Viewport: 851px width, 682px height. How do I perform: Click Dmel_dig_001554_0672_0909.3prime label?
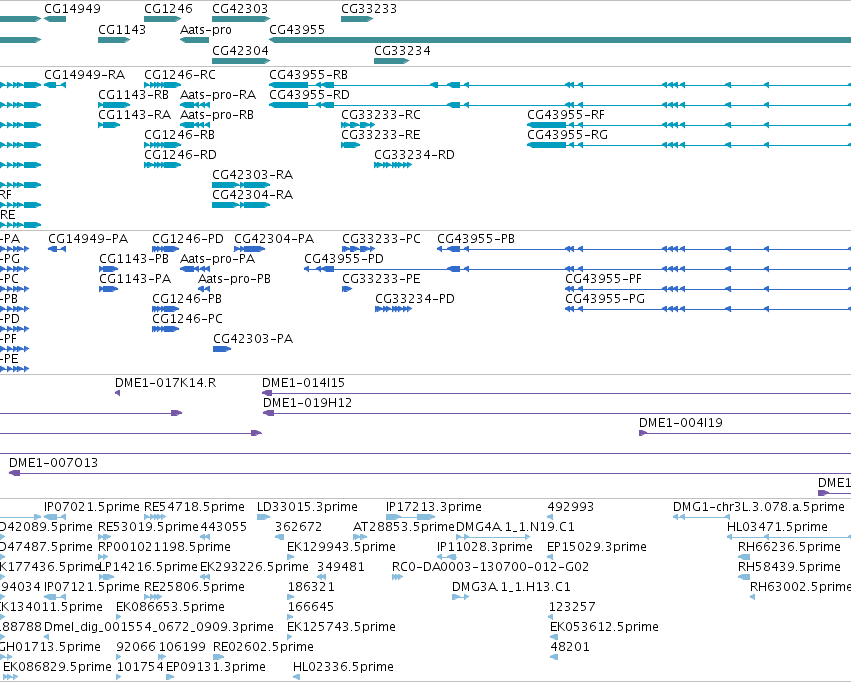click(159, 627)
